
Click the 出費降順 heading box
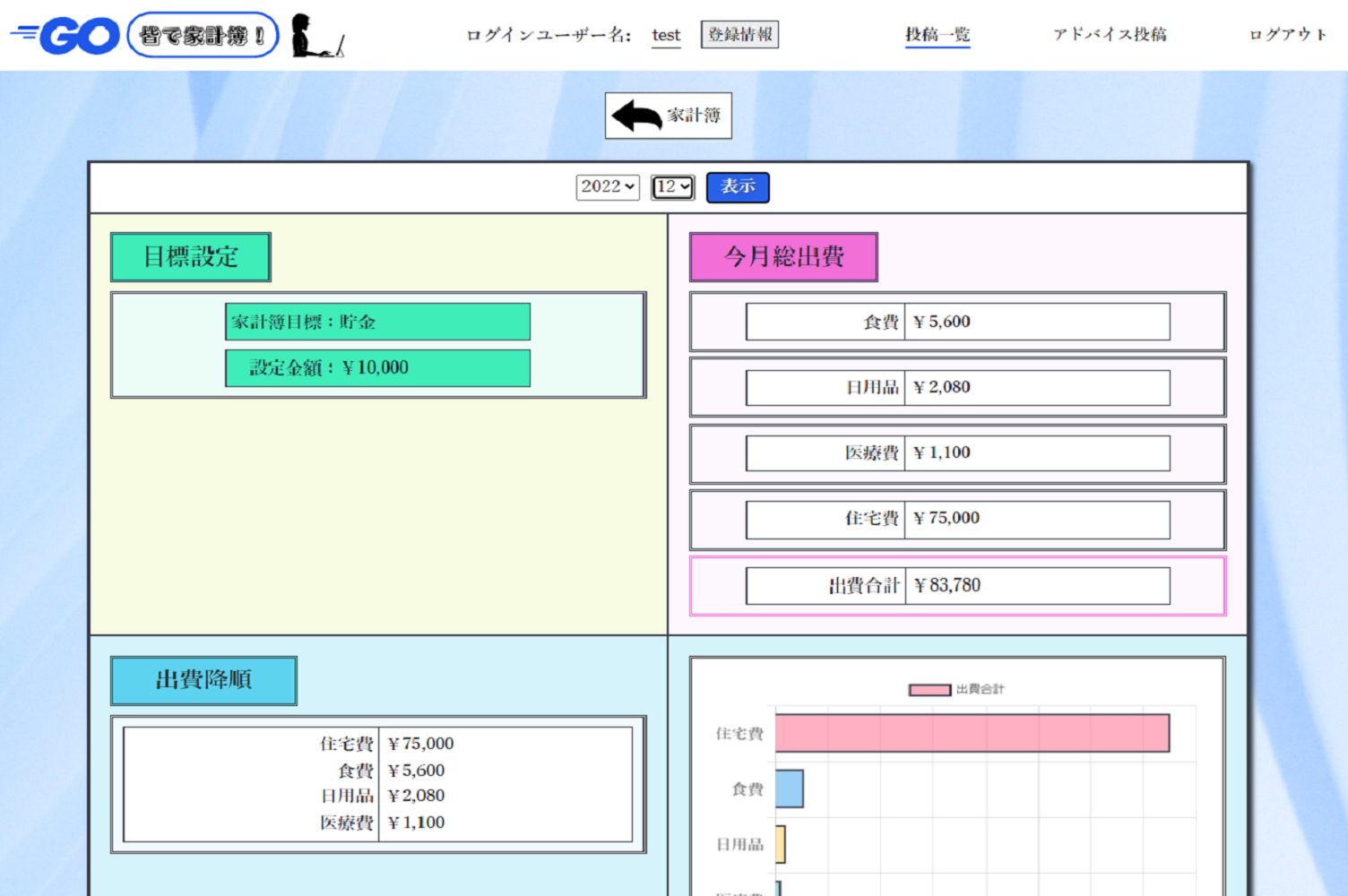[203, 680]
